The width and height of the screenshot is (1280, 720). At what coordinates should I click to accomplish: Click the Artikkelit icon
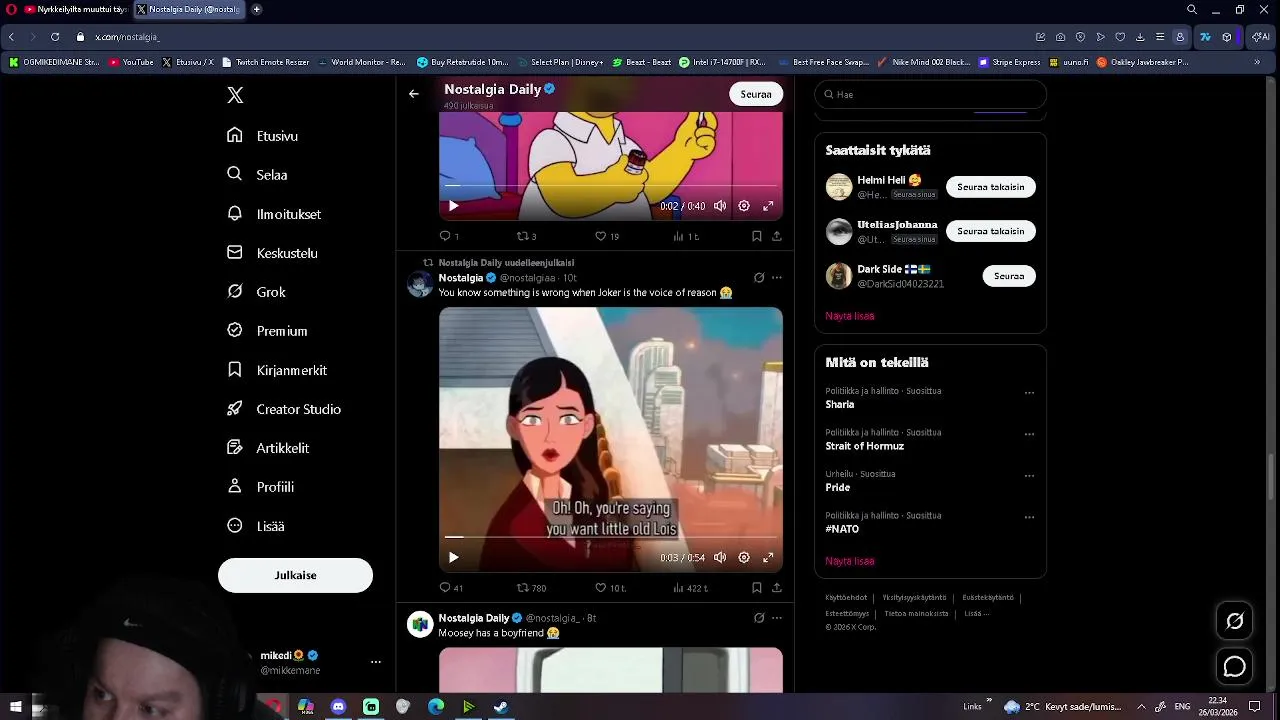tap(235, 447)
